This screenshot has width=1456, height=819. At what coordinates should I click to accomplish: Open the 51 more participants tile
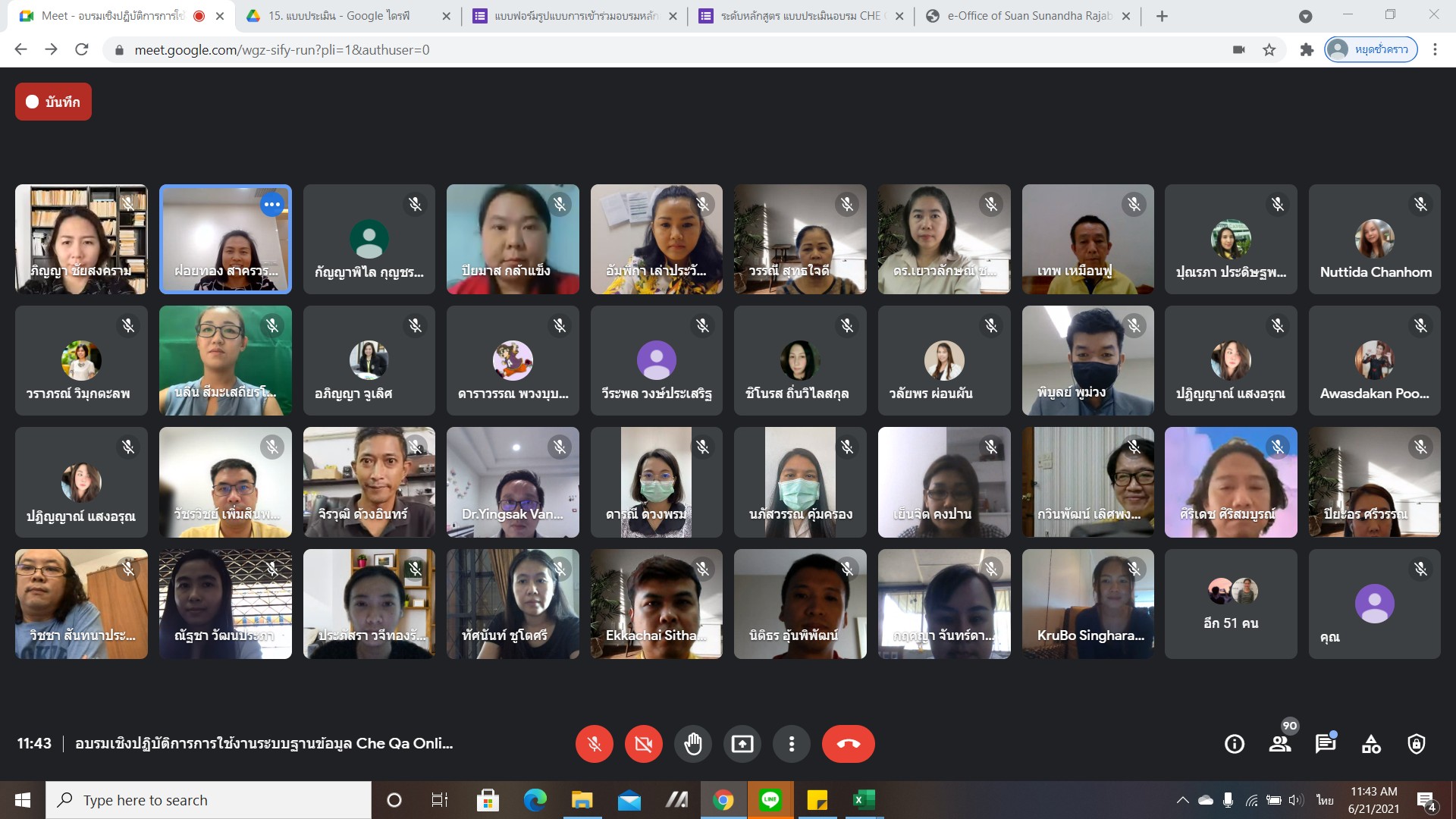tap(1230, 604)
